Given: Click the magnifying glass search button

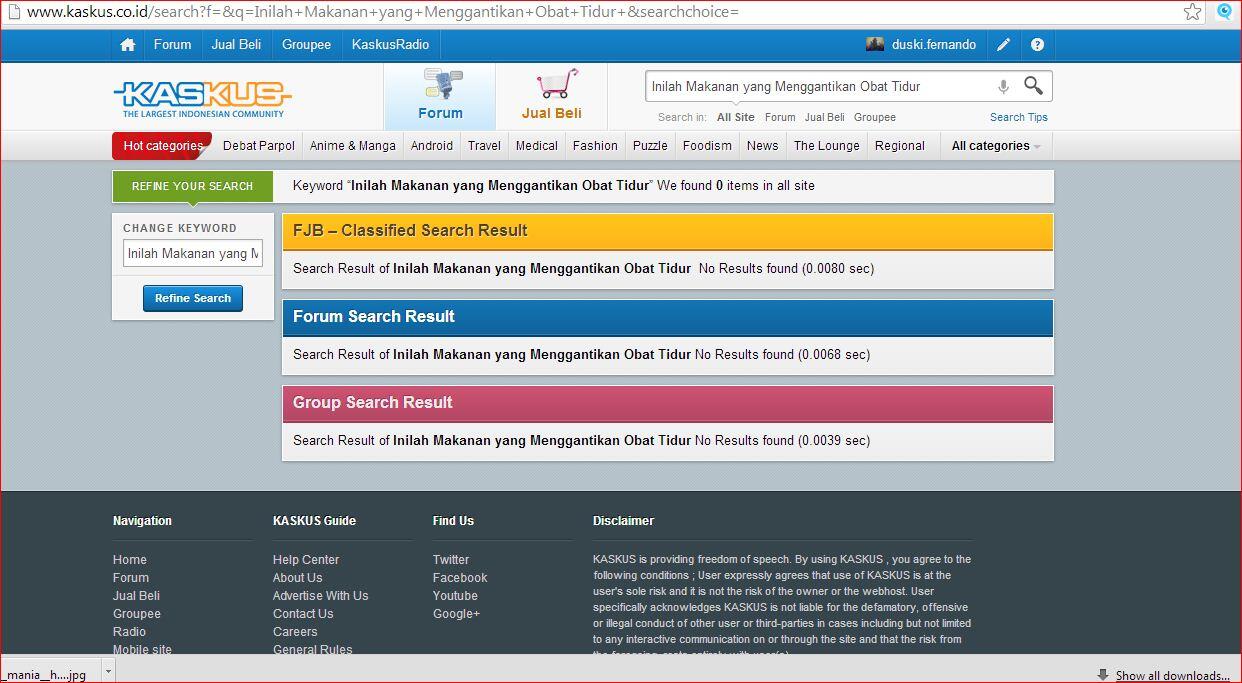Looking at the screenshot, I should click(x=1033, y=86).
